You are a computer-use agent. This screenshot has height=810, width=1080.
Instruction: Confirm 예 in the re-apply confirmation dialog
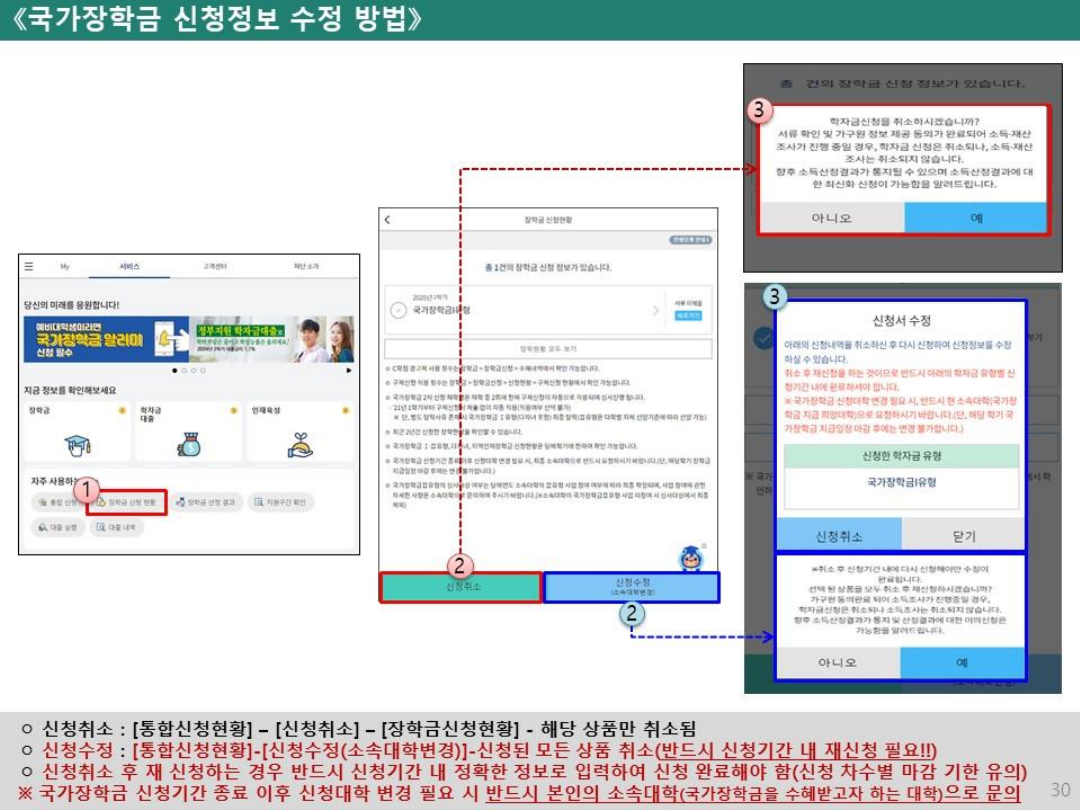[962, 663]
